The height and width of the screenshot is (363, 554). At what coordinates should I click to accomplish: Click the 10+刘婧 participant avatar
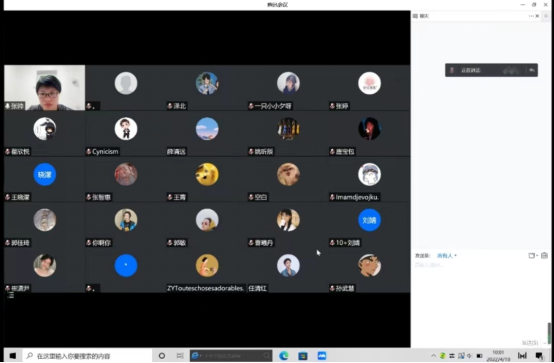click(x=370, y=220)
